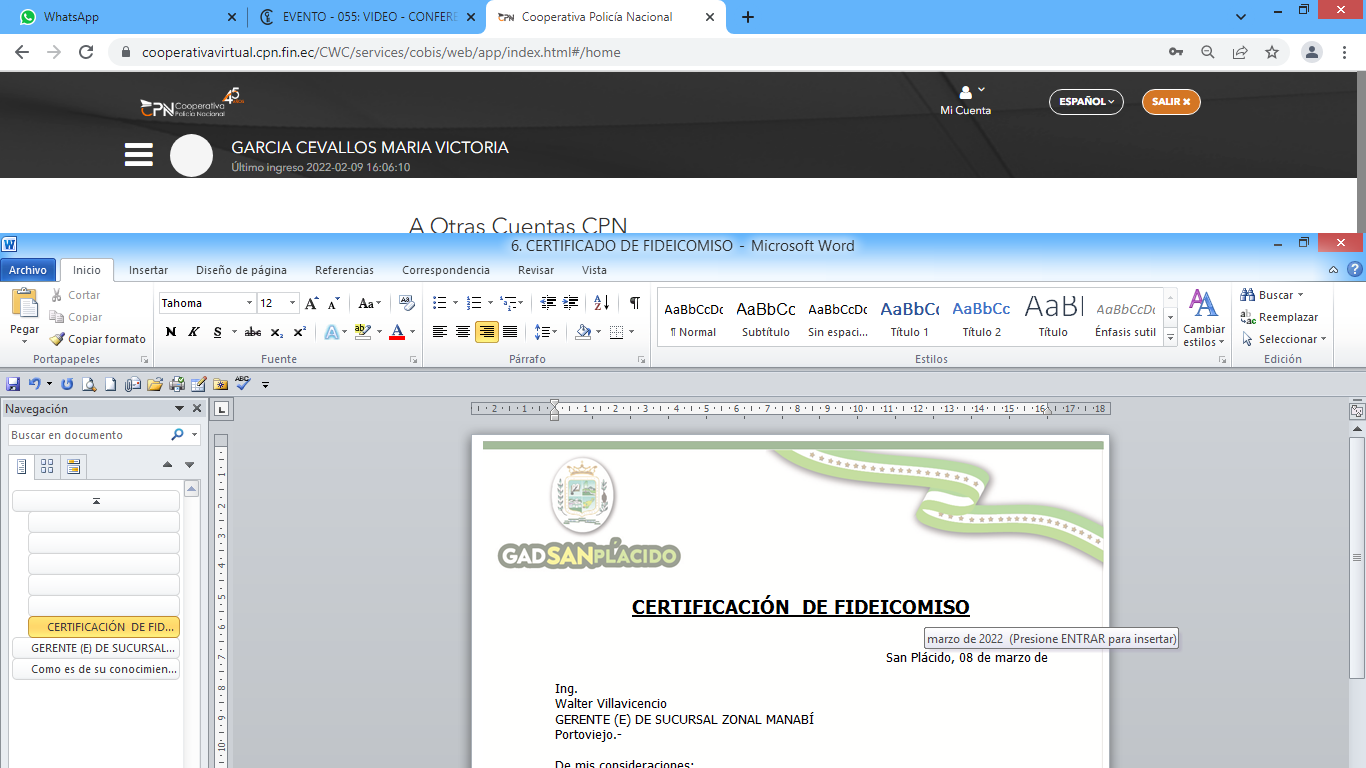Viewport: 1366px width, 768px height.
Task: Open the font size 12 dropdown
Action: click(292, 303)
